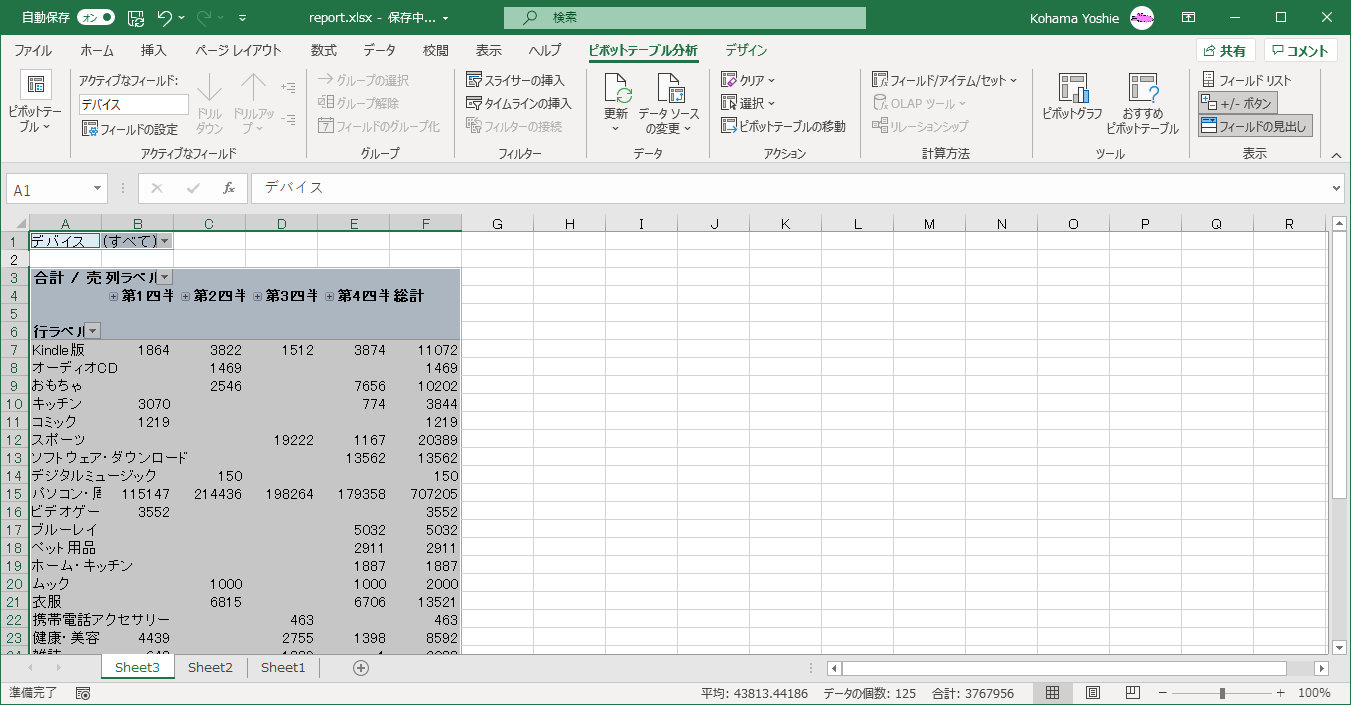Screen dimensions: 1351x705
Task: Open the Home (ホーム) tab
Action: [97, 51]
